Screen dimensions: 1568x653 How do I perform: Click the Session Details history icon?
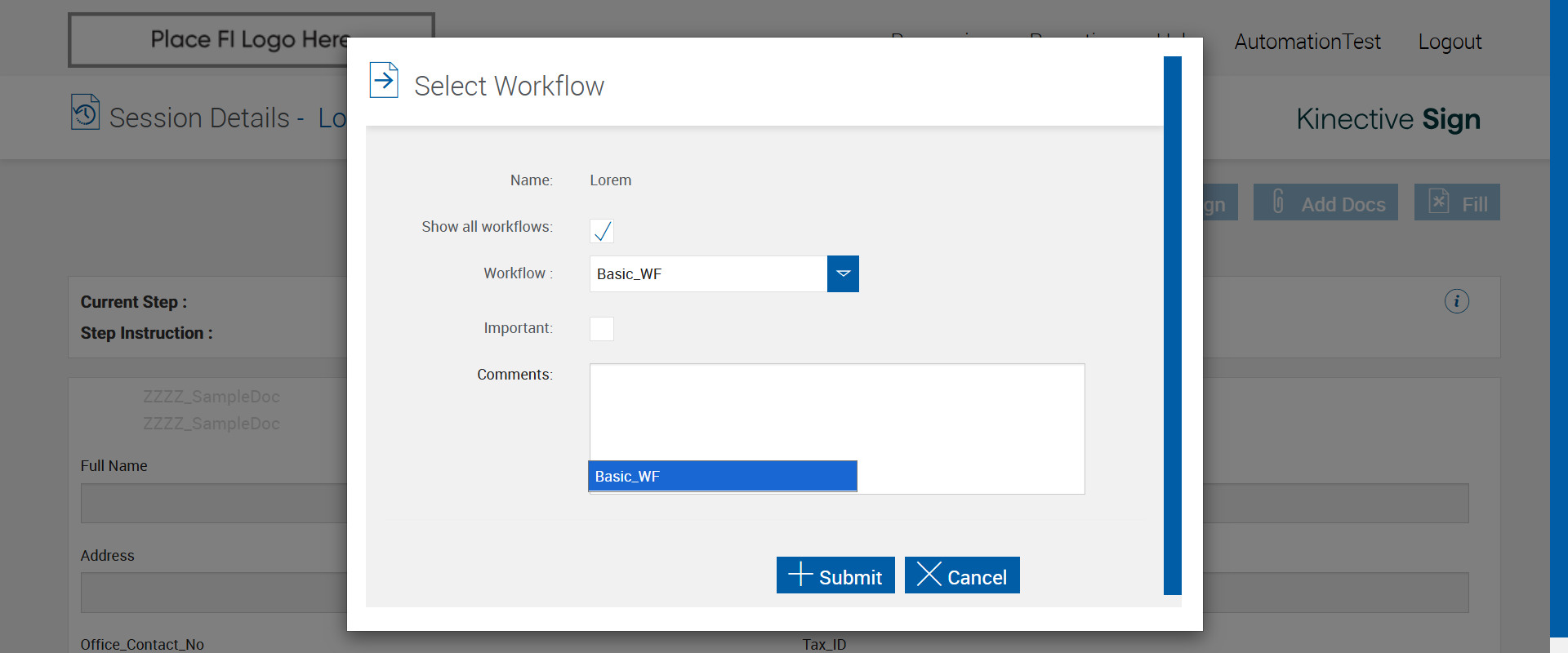(85, 113)
